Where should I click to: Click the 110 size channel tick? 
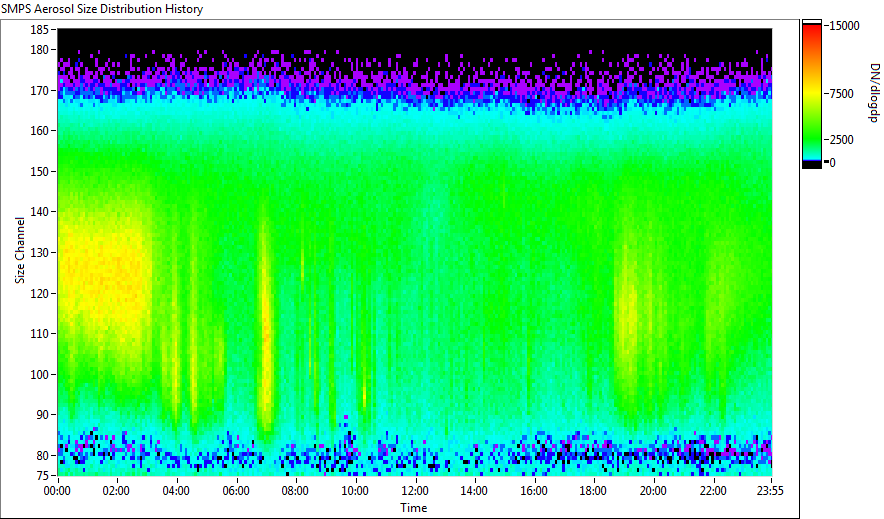coord(39,334)
